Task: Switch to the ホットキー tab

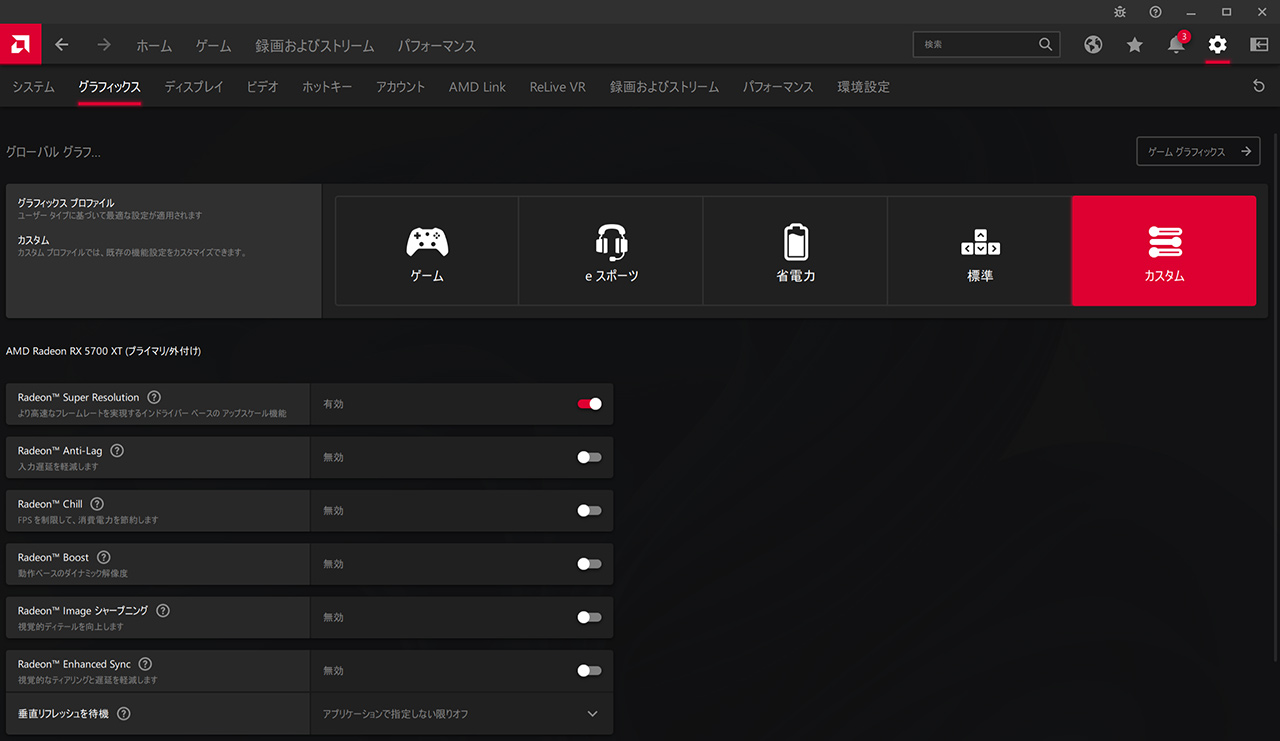Action: [327, 87]
